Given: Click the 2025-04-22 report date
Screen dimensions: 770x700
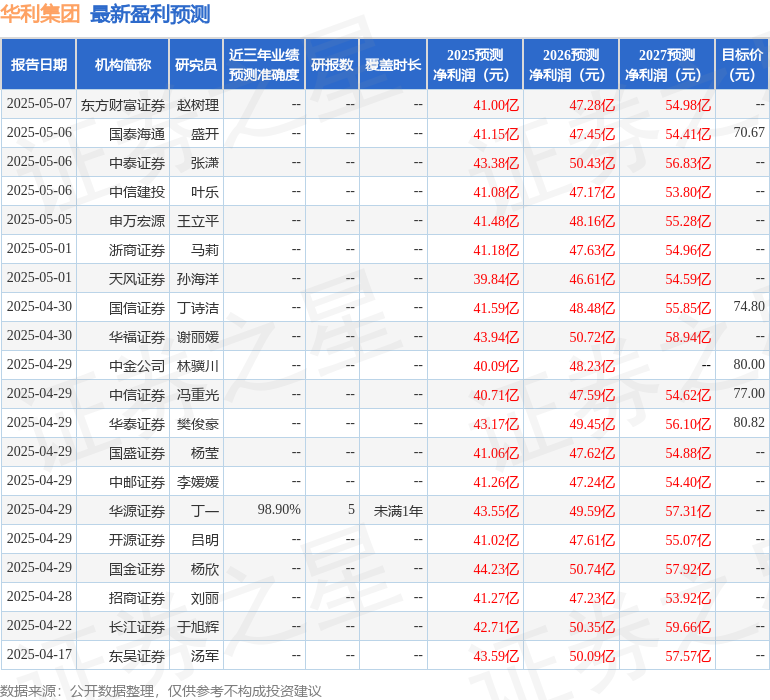Looking at the screenshot, I should pos(39,625).
